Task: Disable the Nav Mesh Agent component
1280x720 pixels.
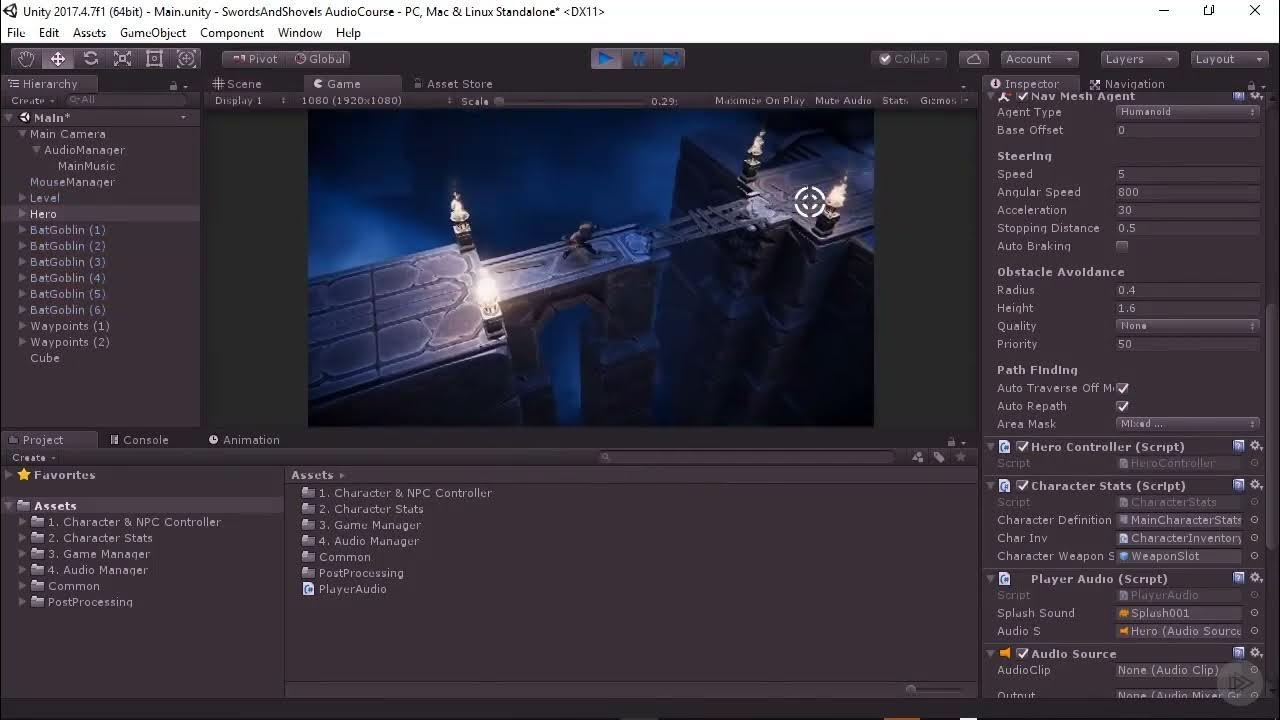Action: tap(1022, 97)
